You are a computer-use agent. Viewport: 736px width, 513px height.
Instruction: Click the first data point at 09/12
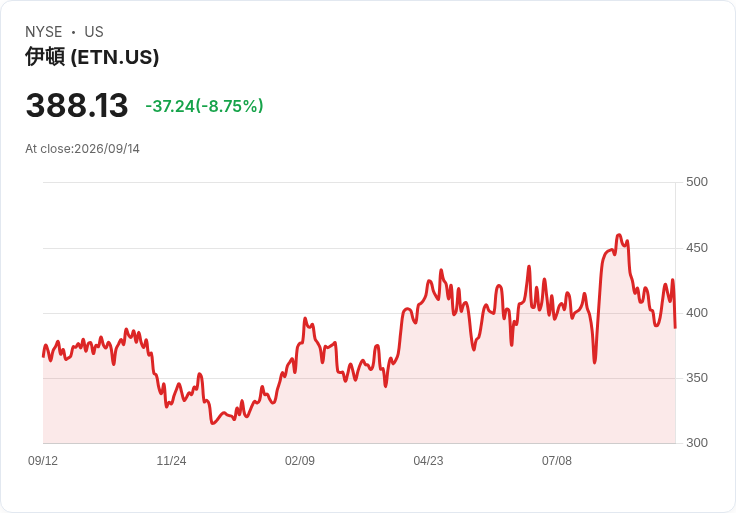coord(43,356)
